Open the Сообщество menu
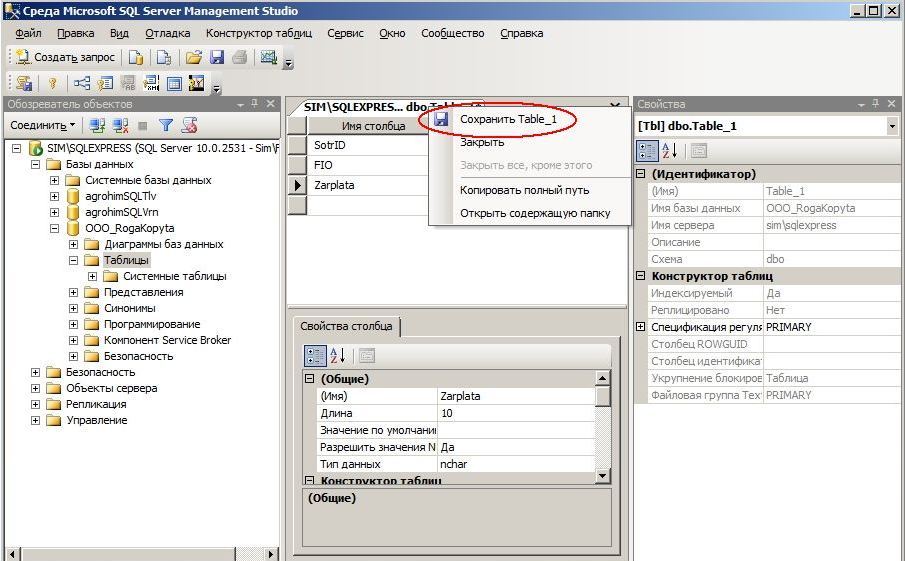The height and width of the screenshot is (561, 905). coord(452,33)
